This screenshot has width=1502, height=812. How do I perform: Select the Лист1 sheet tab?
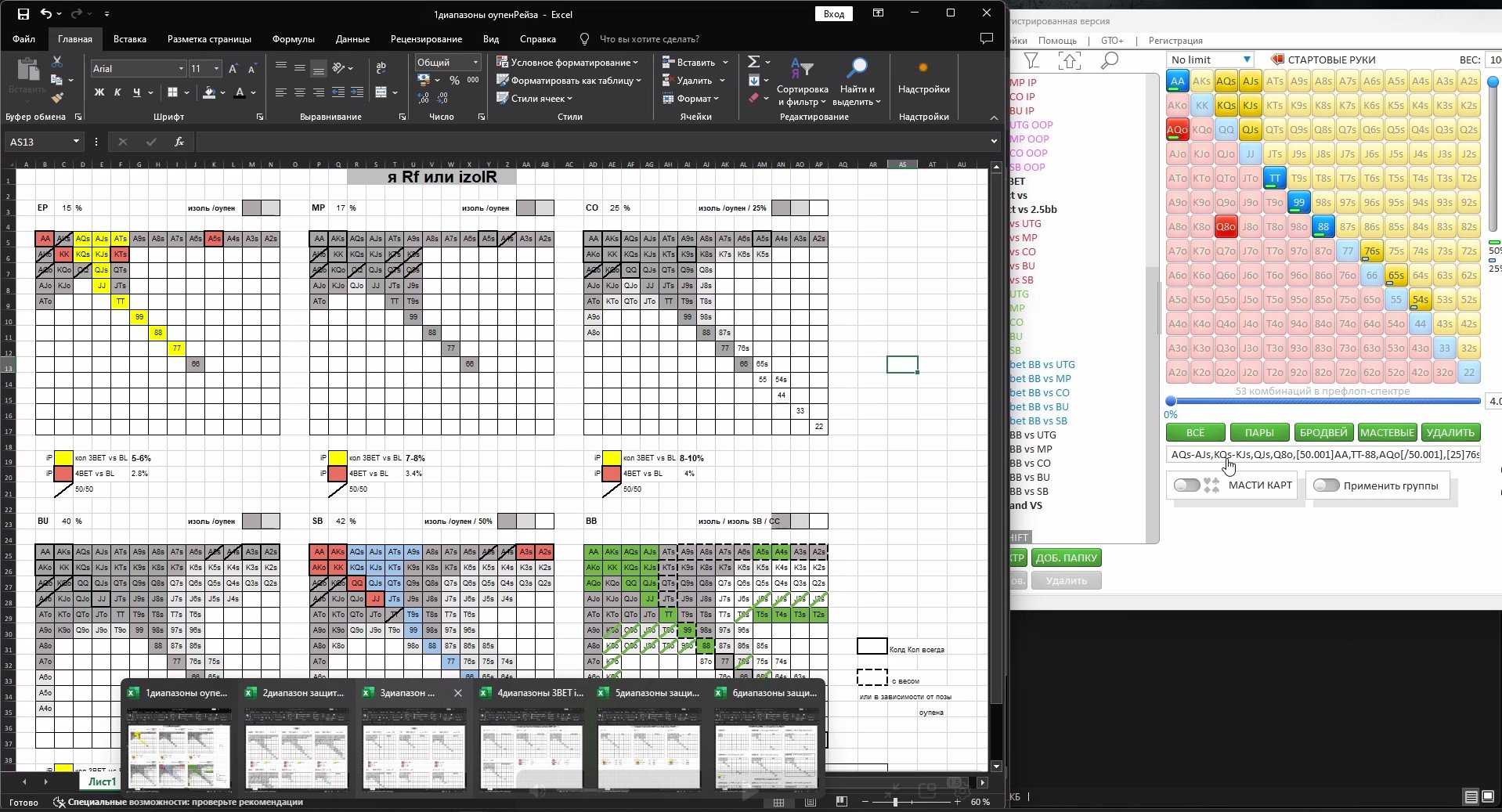tap(102, 781)
